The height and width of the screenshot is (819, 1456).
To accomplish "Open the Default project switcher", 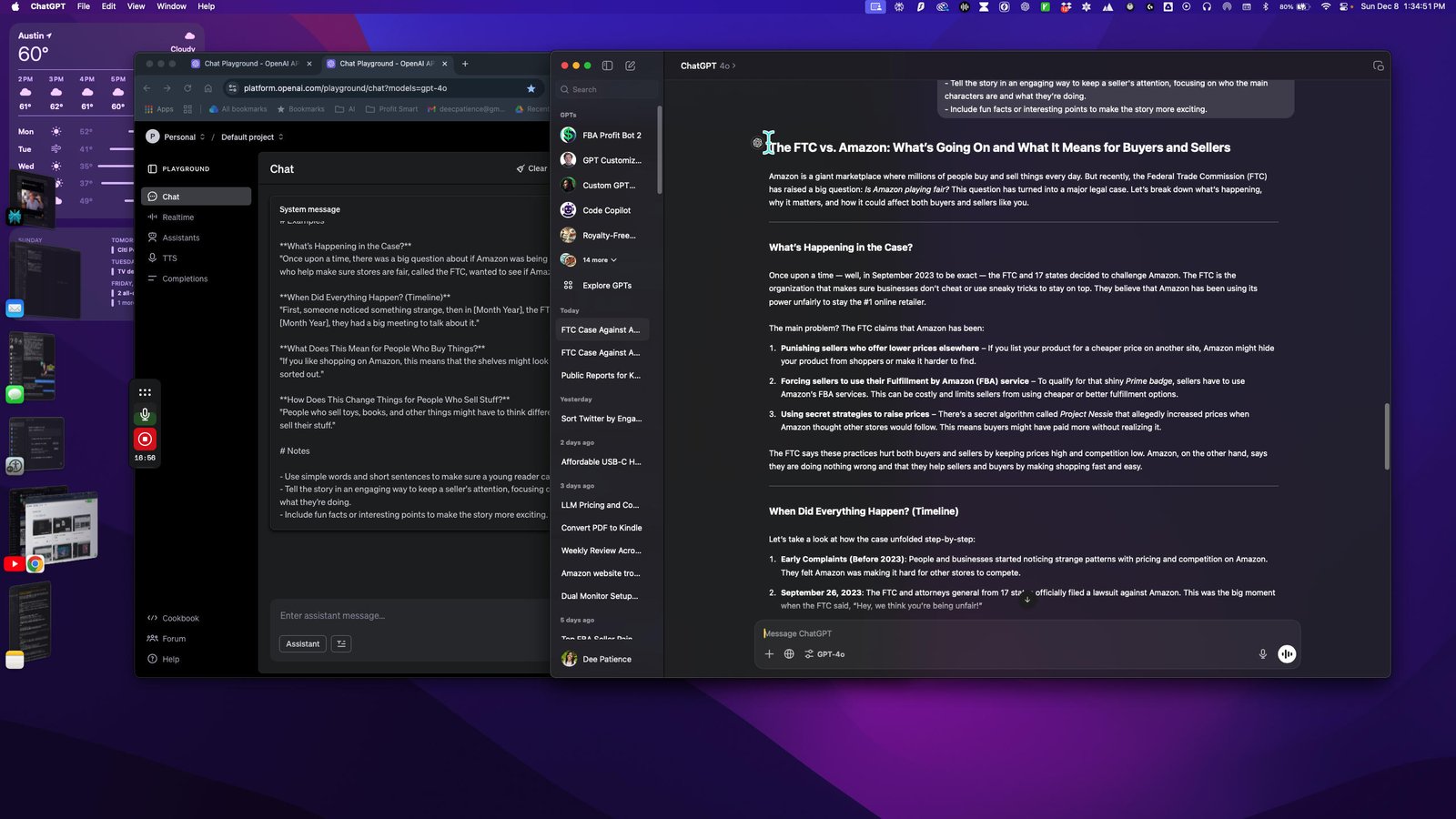I will [252, 137].
